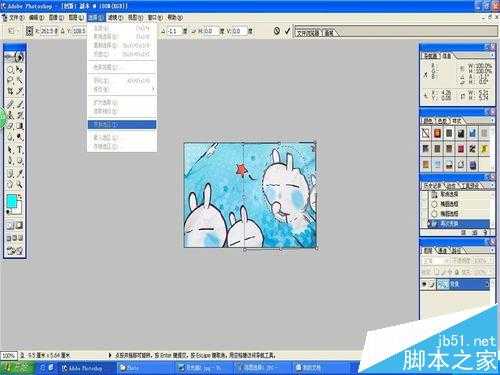This screenshot has height=375, width=500.
Task: Select the Slice tool
Action: point(19,91)
